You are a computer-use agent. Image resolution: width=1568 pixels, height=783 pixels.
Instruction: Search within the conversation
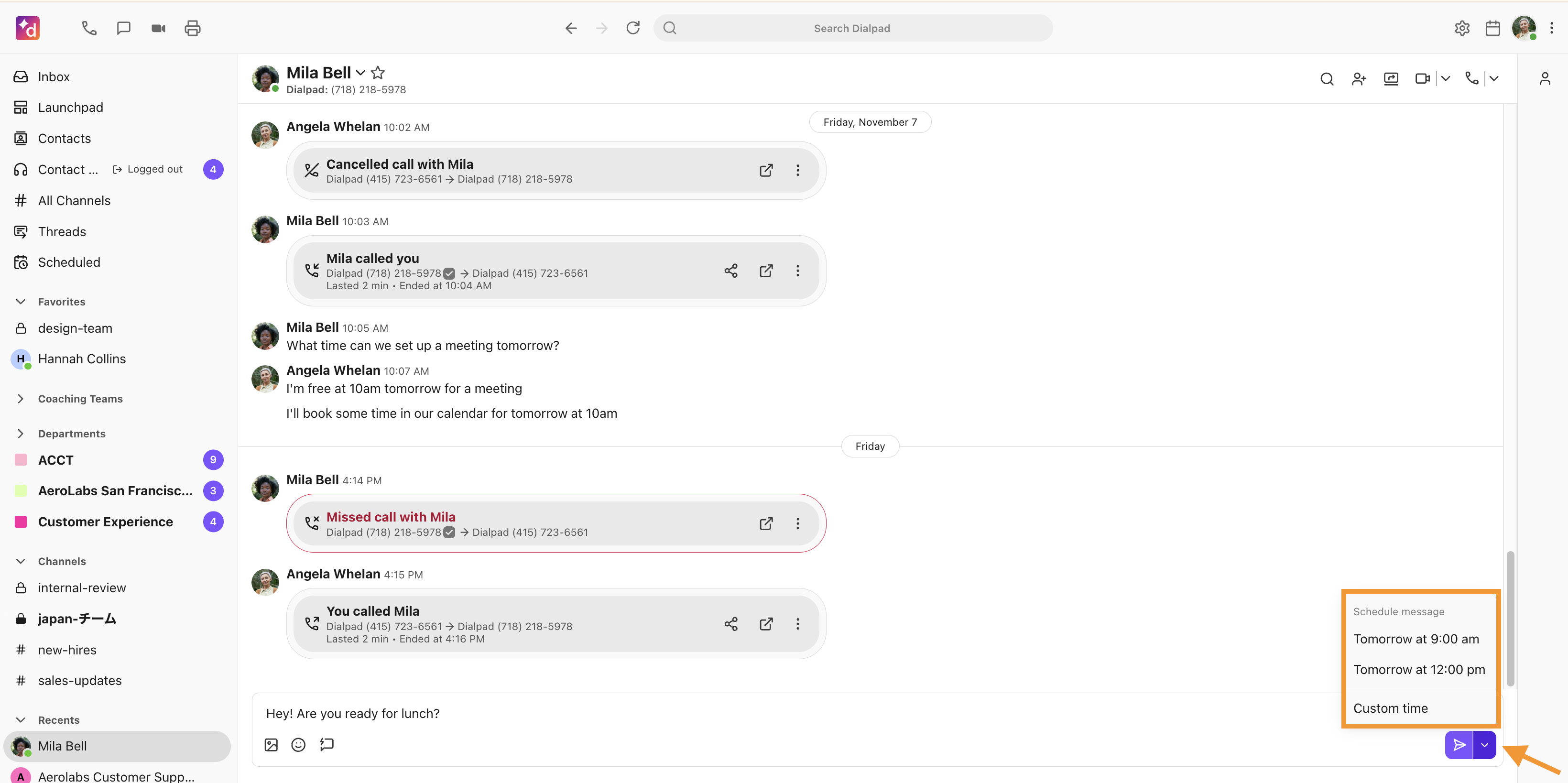tap(1327, 78)
